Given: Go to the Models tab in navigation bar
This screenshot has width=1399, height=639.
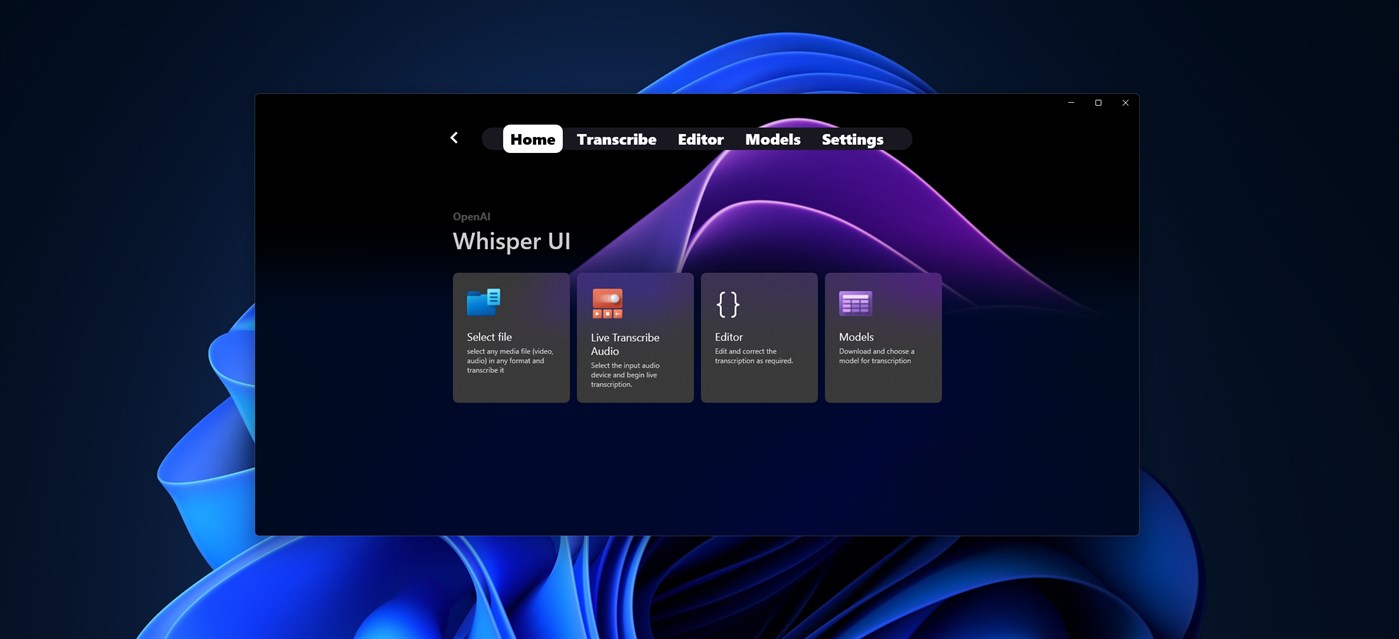Looking at the screenshot, I should [x=773, y=139].
